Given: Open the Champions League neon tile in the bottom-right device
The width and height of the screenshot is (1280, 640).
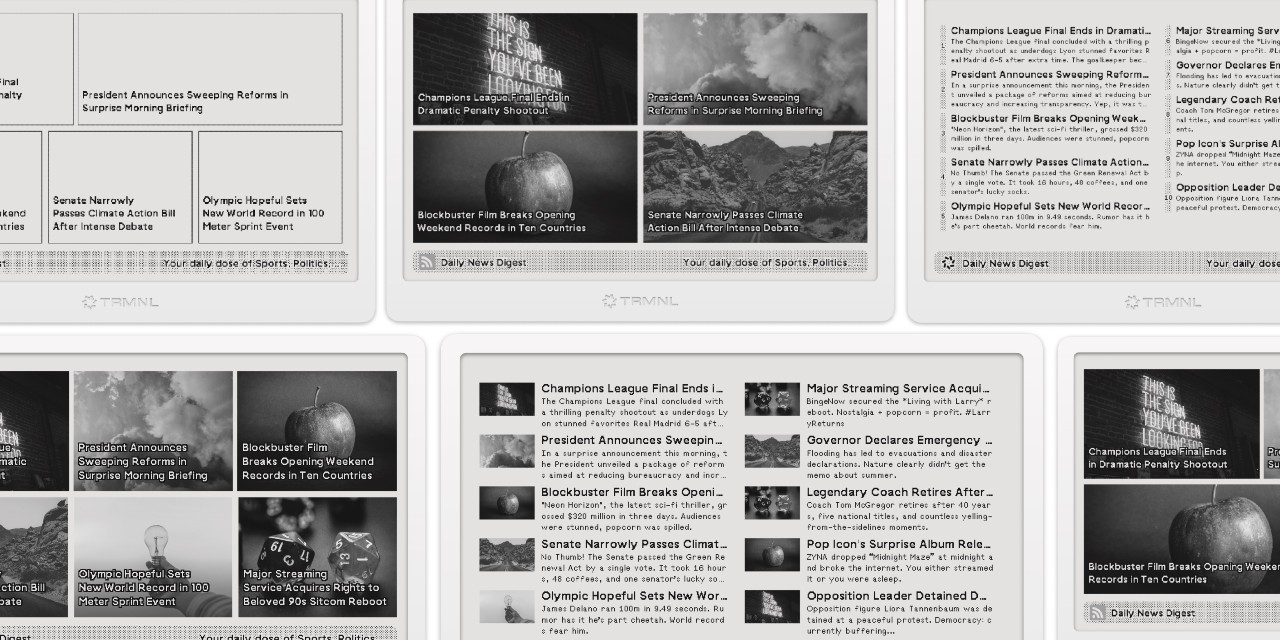Looking at the screenshot, I should coord(1172,423).
